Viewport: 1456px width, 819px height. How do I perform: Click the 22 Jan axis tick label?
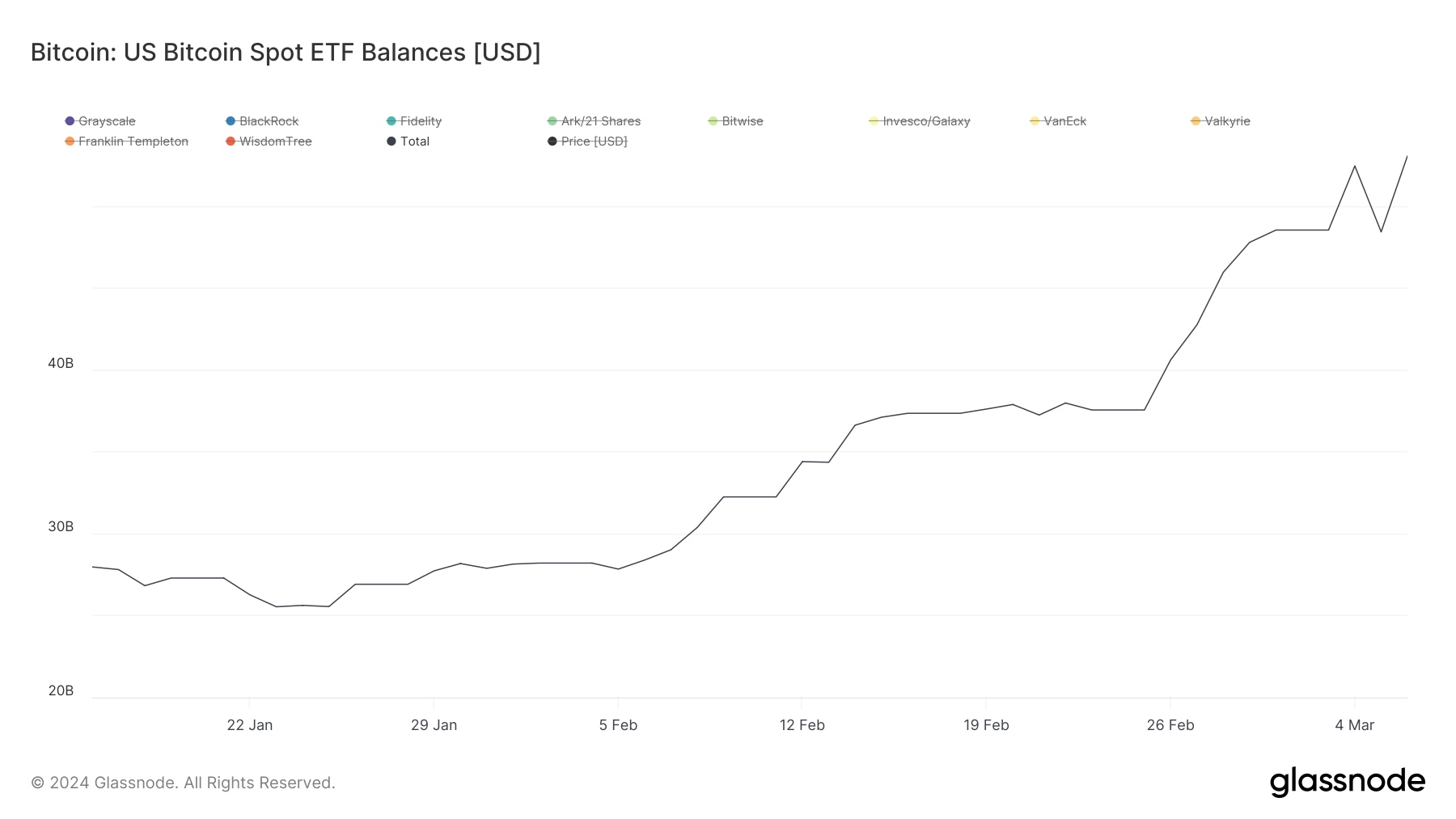(250, 725)
